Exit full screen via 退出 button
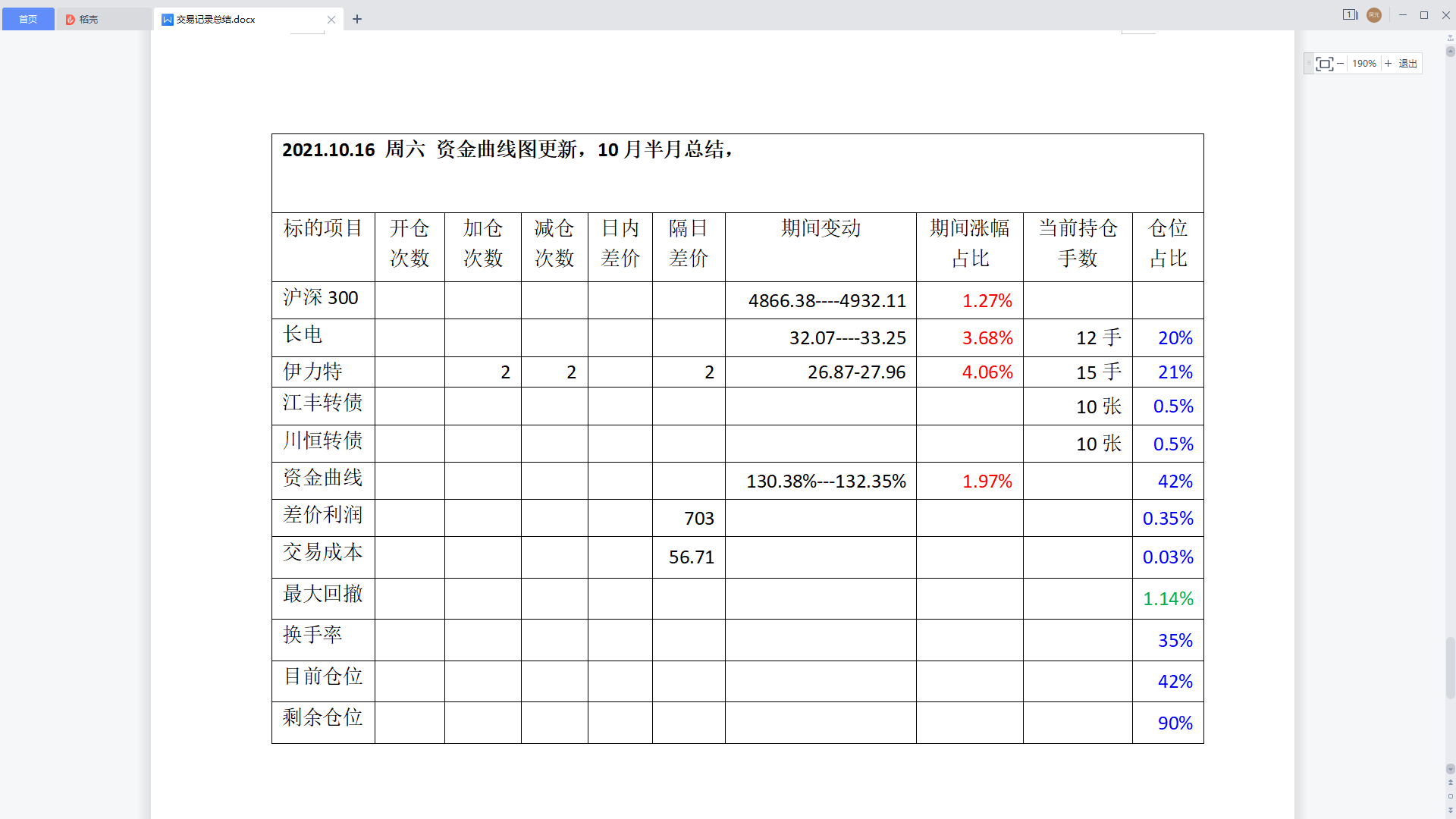 pyautogui.click(x=1408, y=64)
